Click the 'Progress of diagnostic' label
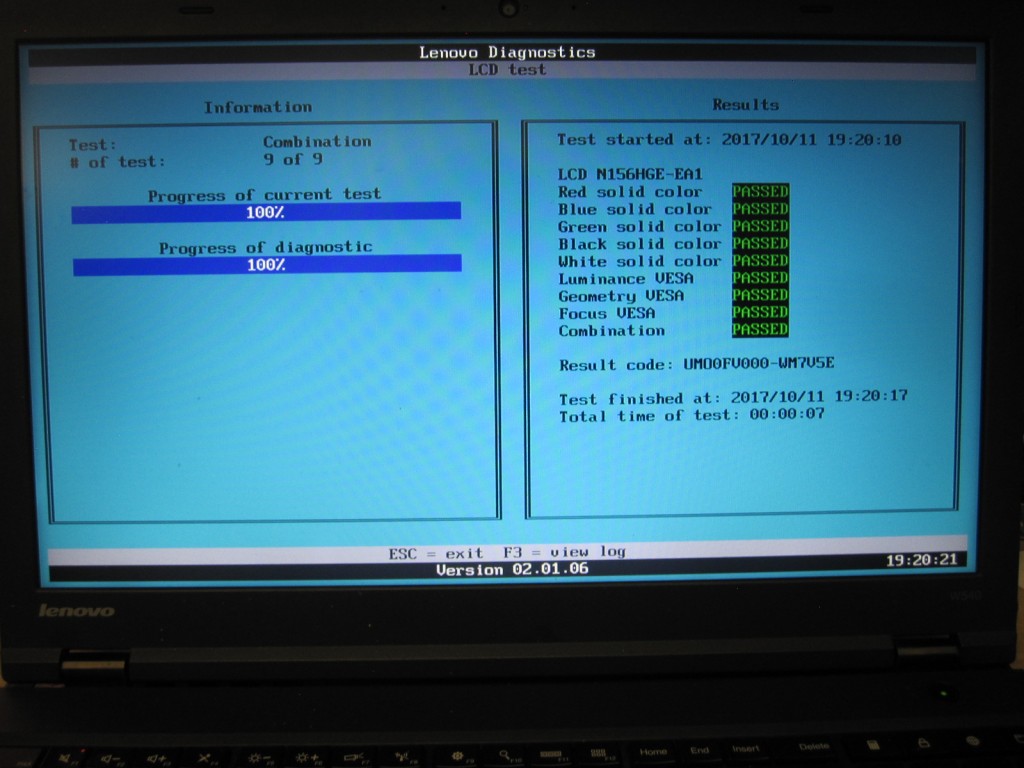Screen dimensions: 1024x768 (266, 248)
